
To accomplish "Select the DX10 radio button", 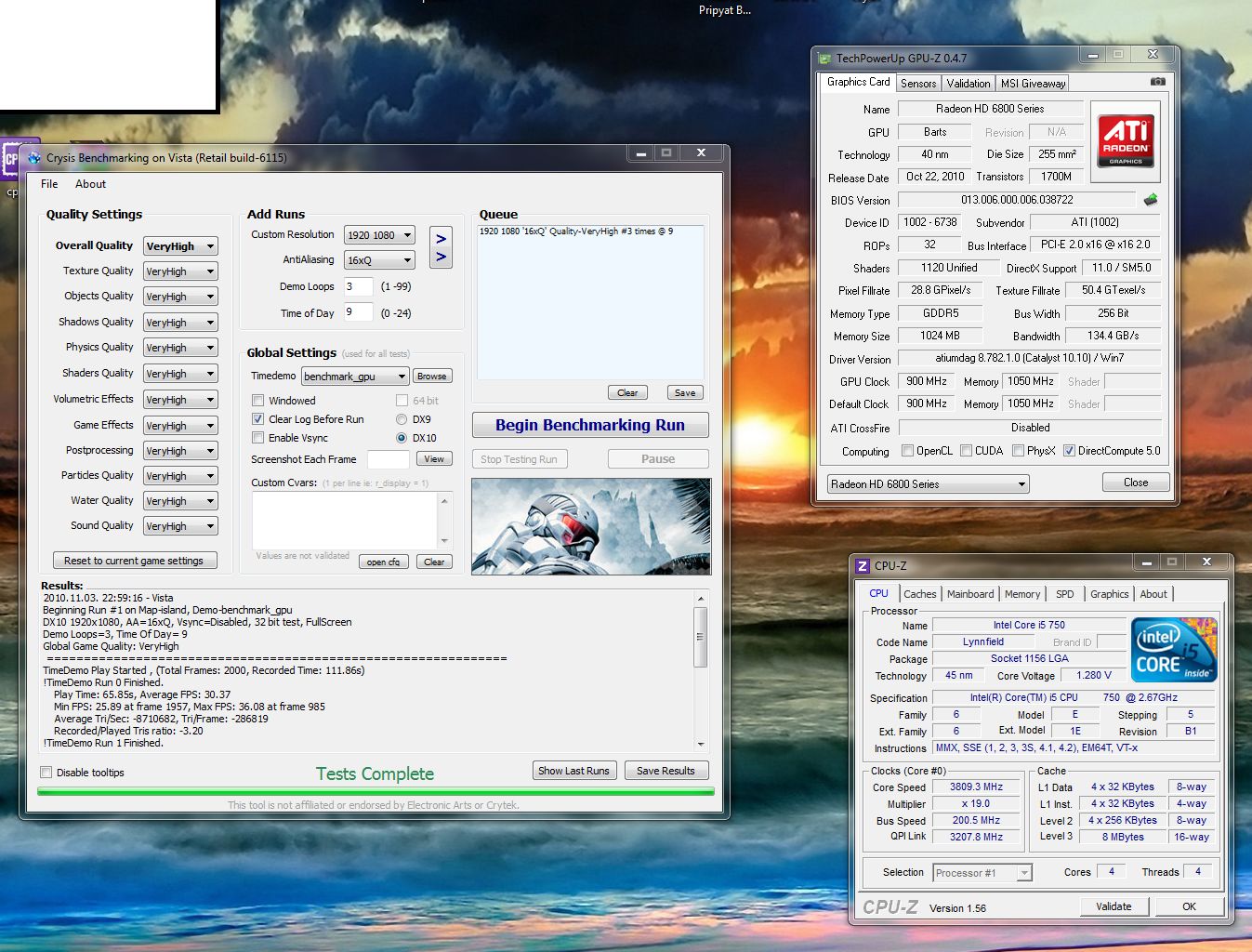I will [402, 438].
